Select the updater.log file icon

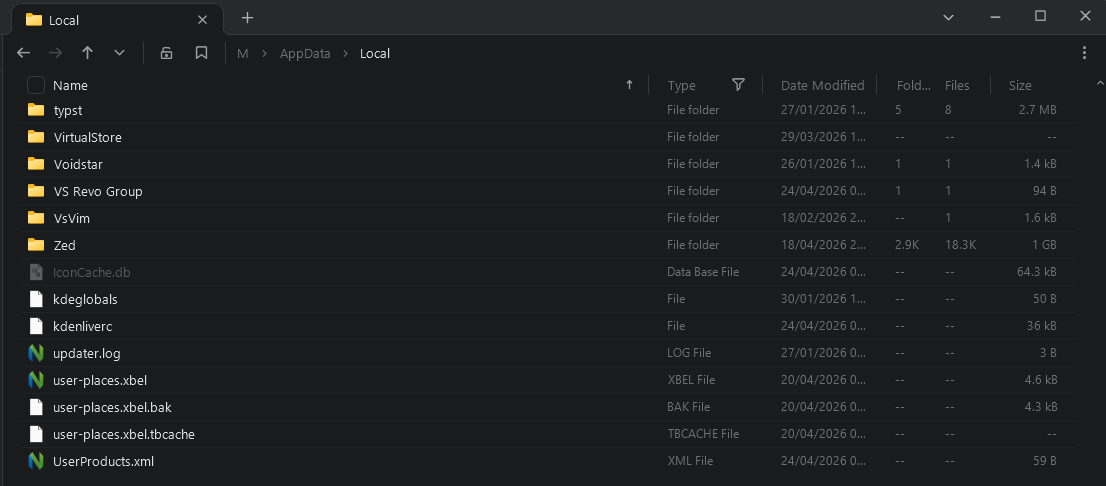point(36,353)
